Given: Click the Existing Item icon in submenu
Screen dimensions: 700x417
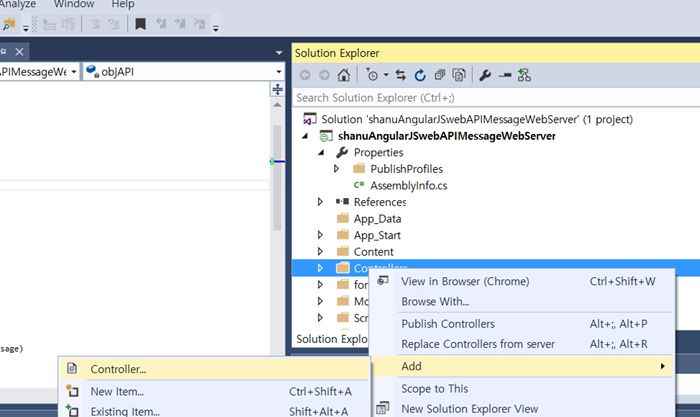Looking at the screenshot, I should pos(72,410).
